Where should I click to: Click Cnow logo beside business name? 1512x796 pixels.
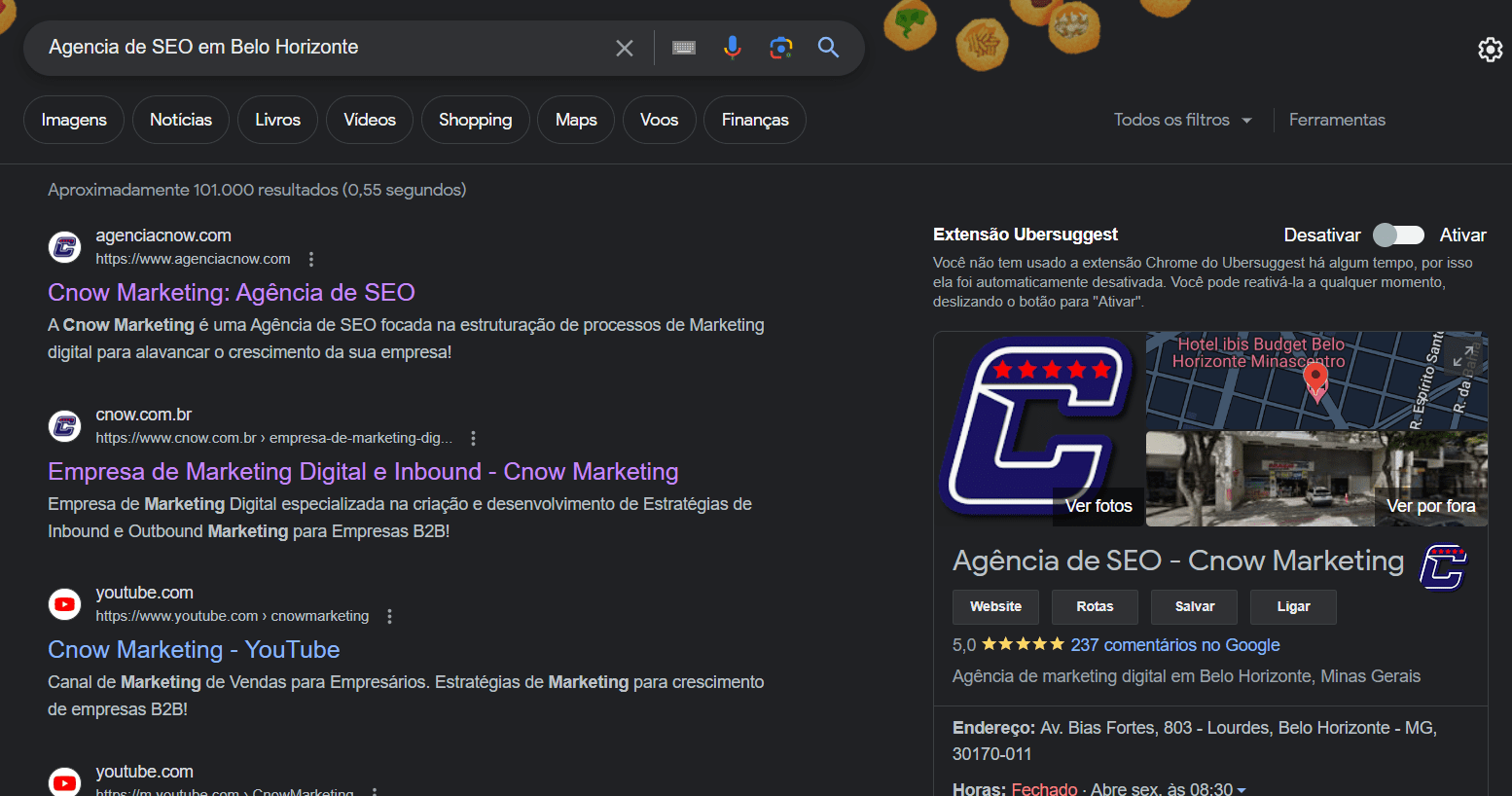click(x=1443, y=567)
